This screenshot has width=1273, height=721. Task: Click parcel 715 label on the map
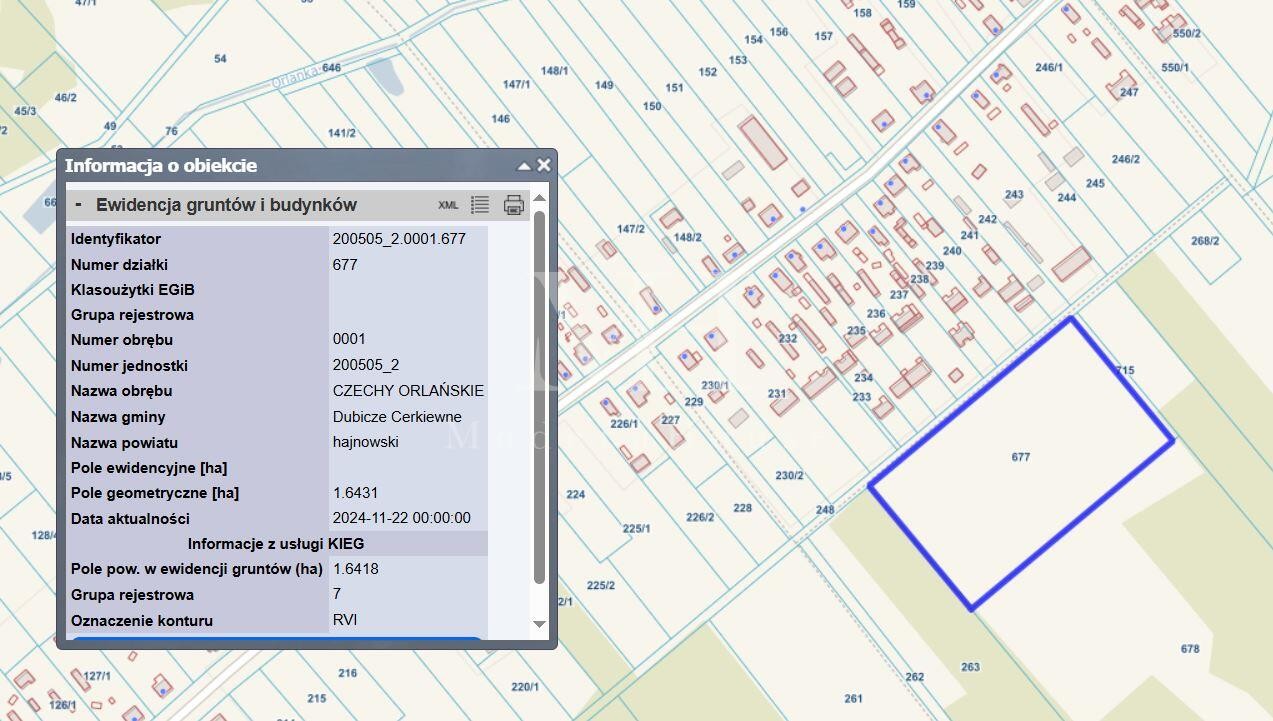(x=1125, y=370)
